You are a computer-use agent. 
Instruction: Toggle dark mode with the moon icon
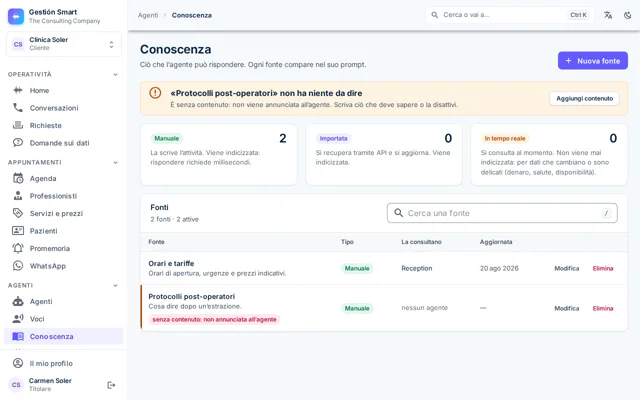[627, 15]
